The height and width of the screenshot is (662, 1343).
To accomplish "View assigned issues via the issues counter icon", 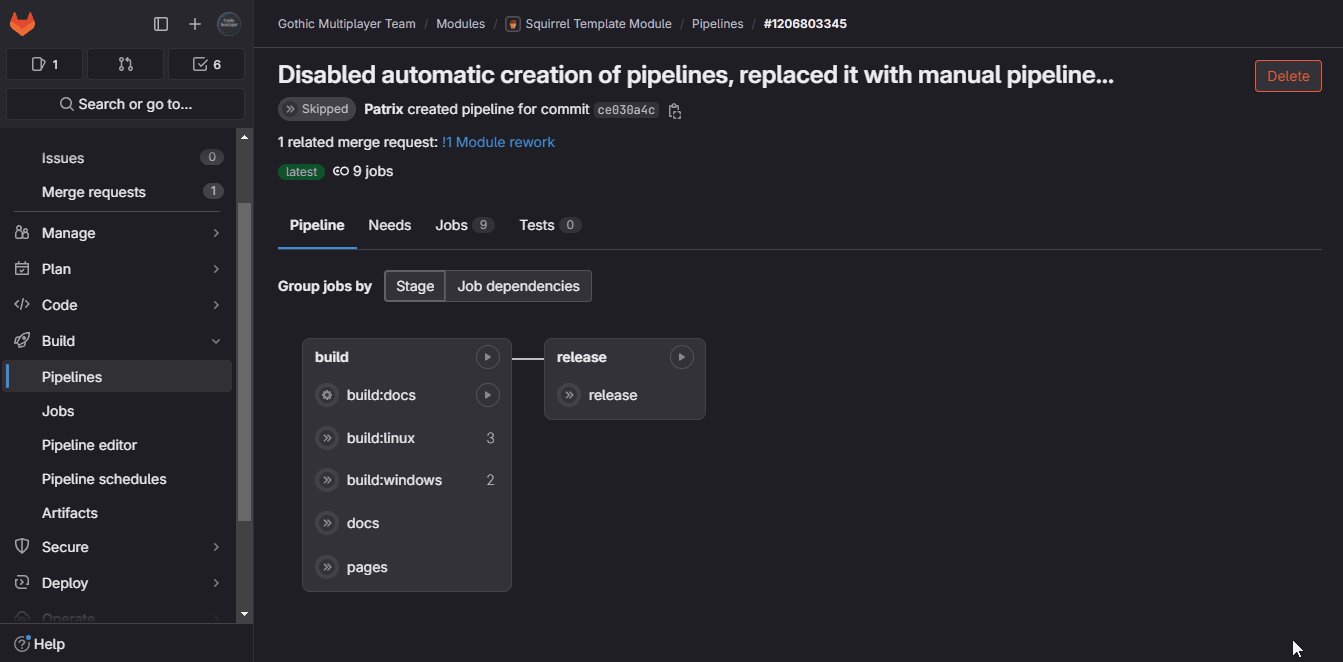I will (x=44, y=63).
